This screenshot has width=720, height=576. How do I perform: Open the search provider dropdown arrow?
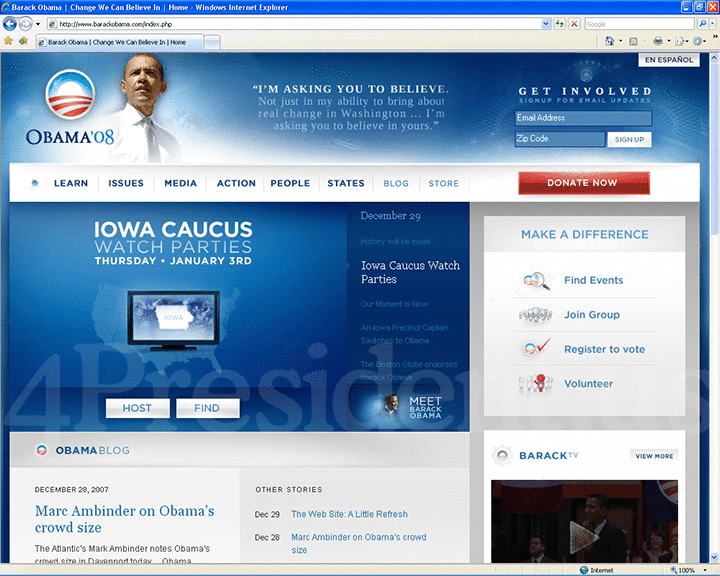pos(712,24)
